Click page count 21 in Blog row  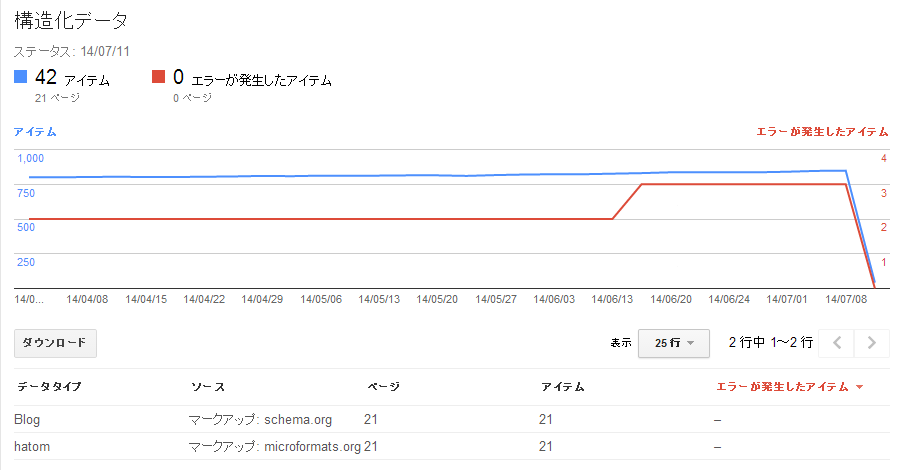pos(371,419)
